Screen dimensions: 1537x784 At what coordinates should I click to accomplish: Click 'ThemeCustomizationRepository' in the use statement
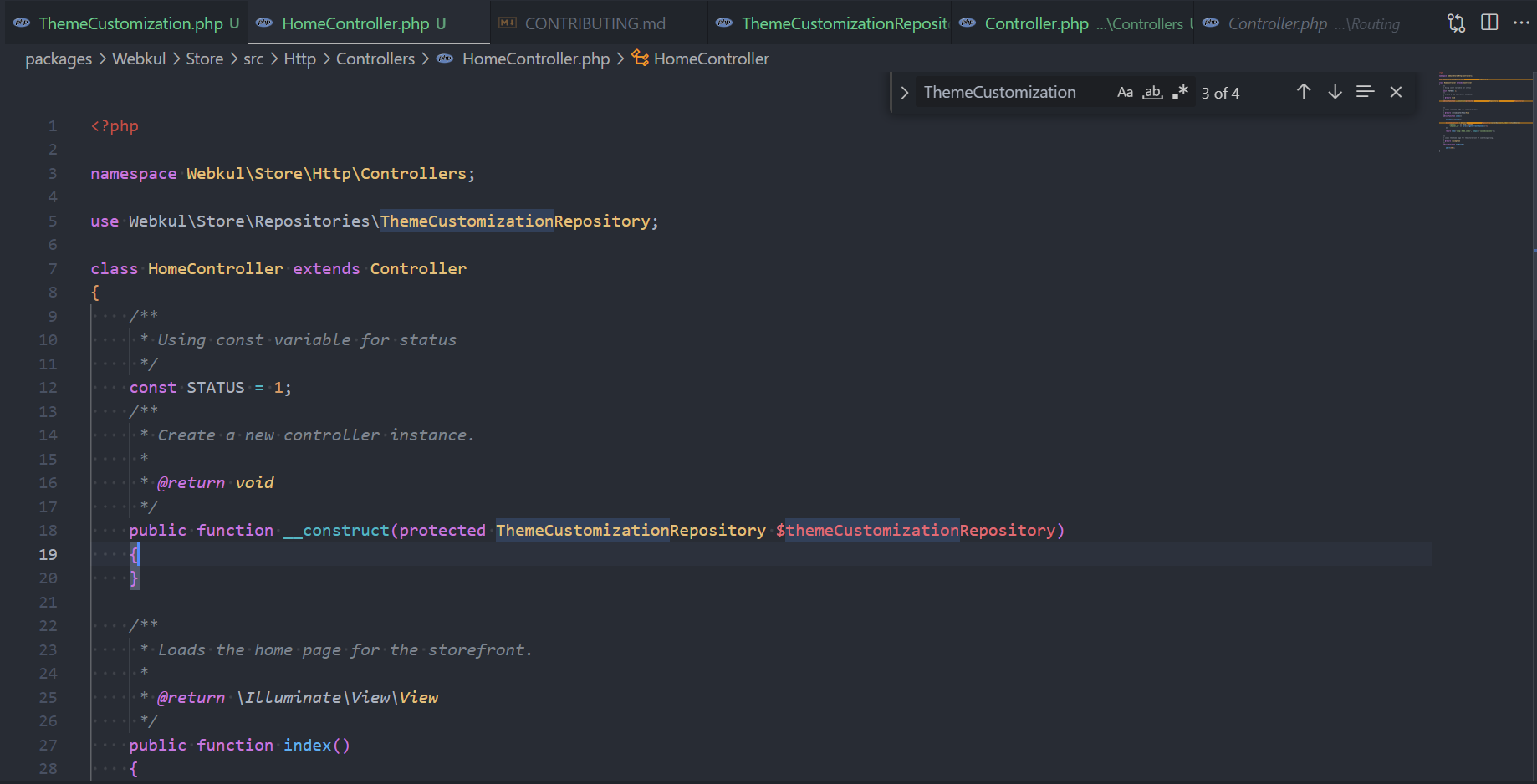click(515, 221)
